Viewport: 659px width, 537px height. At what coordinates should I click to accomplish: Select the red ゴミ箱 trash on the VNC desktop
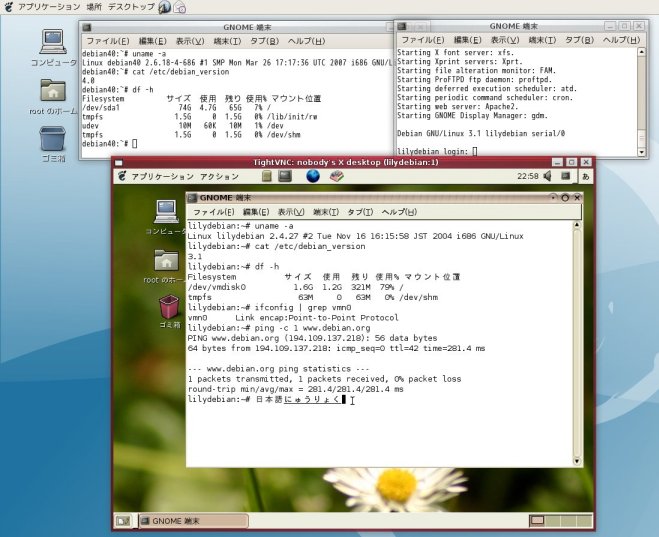point(169,311)
